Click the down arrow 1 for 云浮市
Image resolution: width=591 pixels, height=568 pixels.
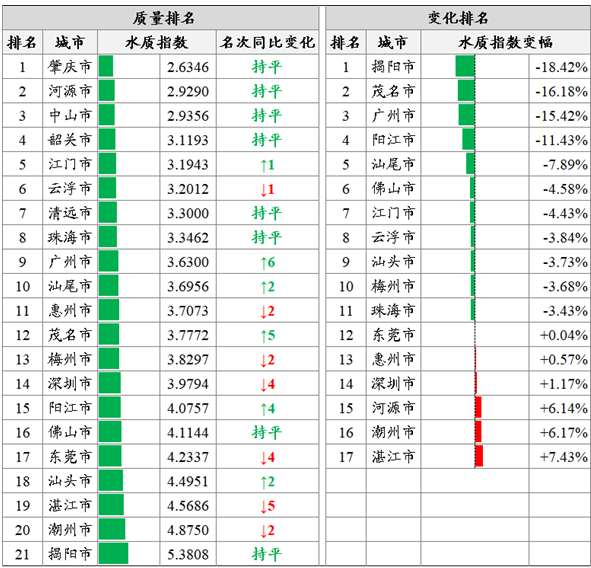click(268, 189)
